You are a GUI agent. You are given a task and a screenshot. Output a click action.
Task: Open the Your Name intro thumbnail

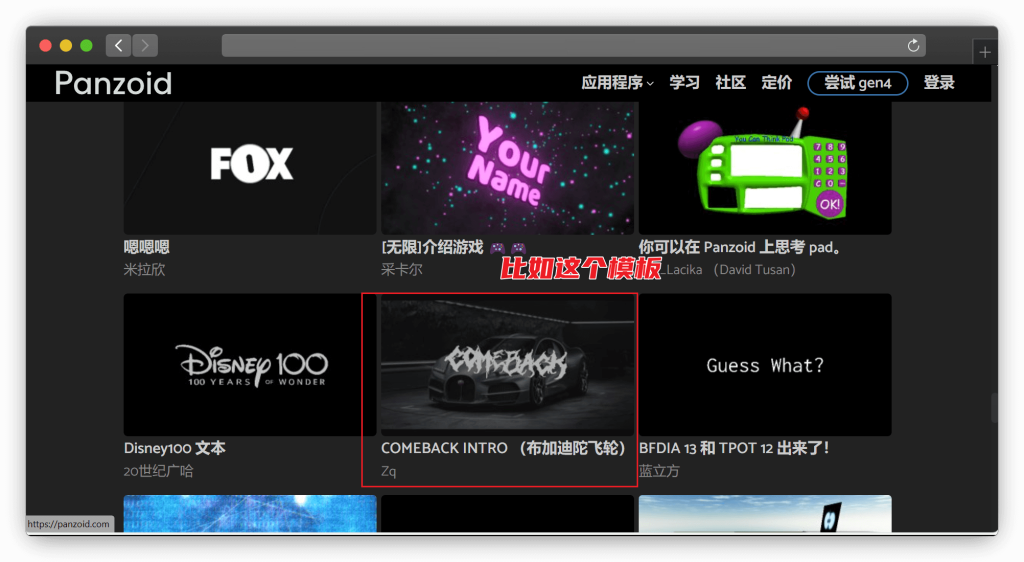(507, 166)
